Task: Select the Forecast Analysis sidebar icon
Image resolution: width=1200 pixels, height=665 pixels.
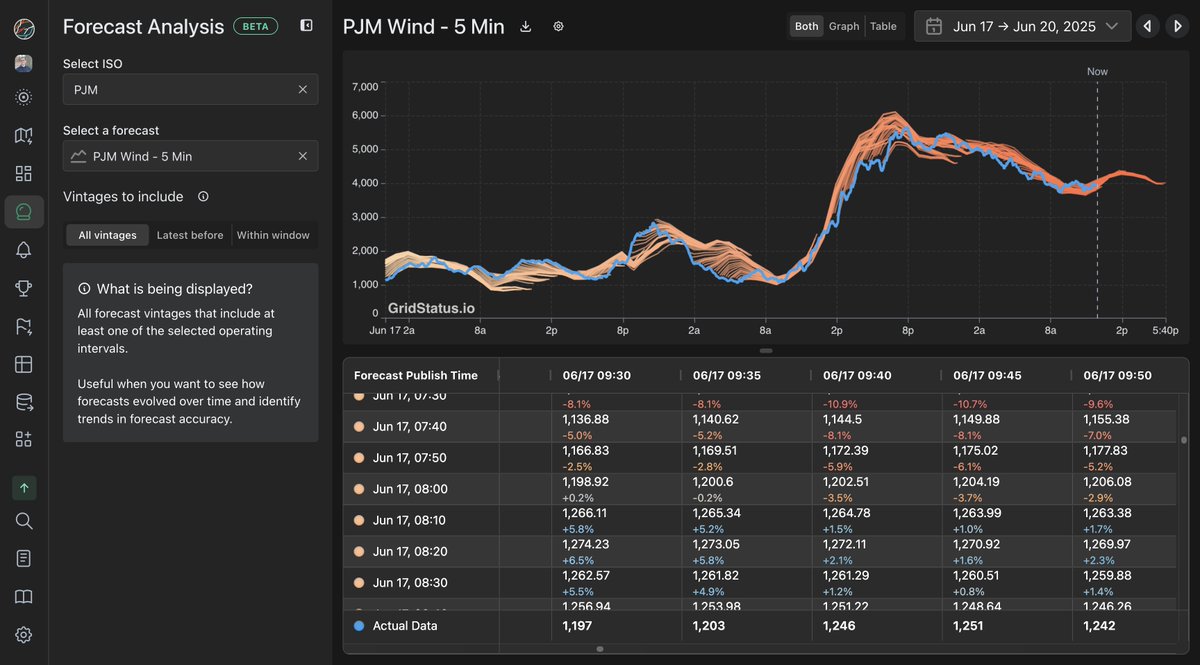Action: [24, 211]
